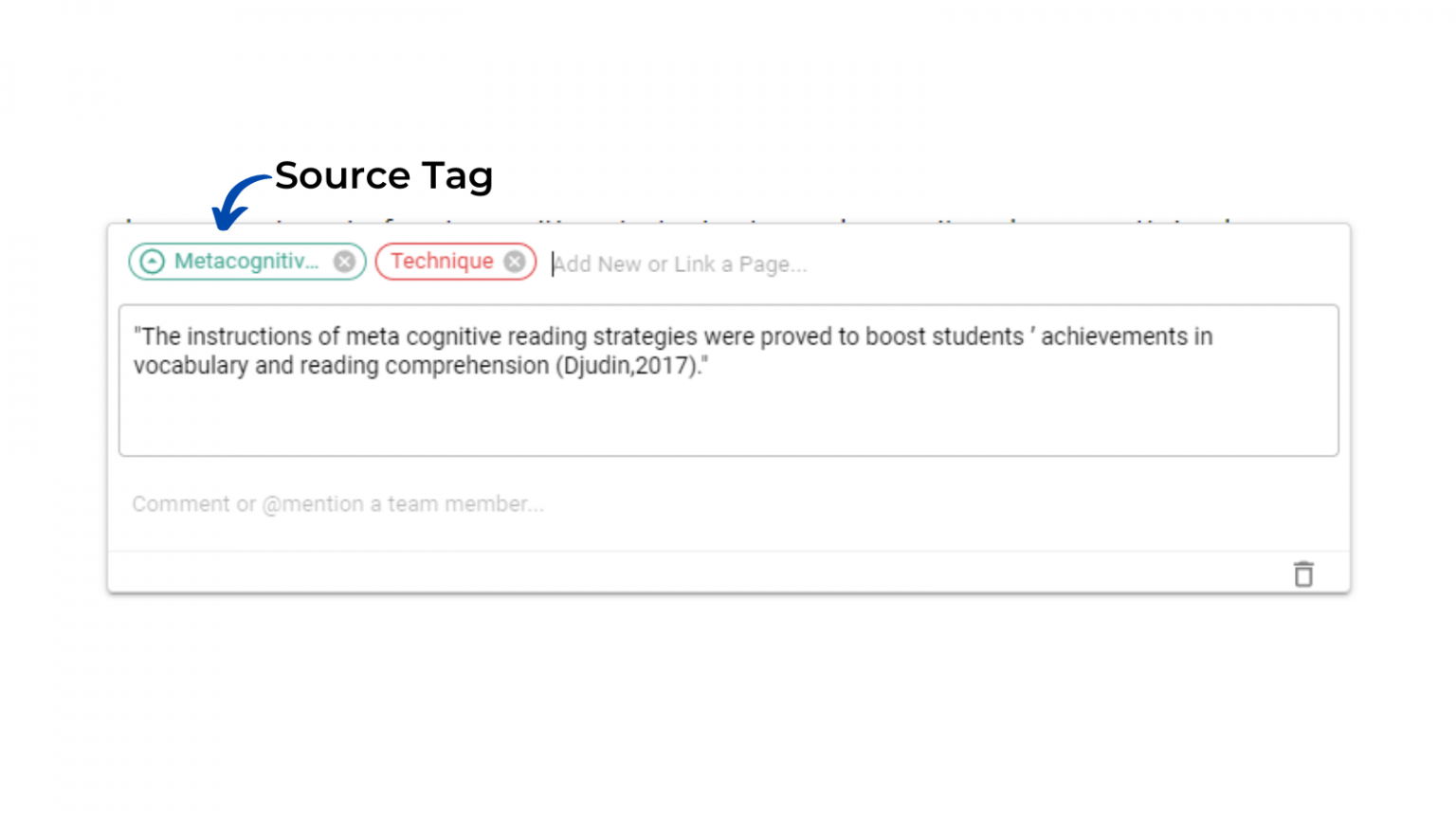The width and height of the screenshot is (1456, 819).
Task: Click the word vocabulary in the quote
Action: tap(191, 366)
